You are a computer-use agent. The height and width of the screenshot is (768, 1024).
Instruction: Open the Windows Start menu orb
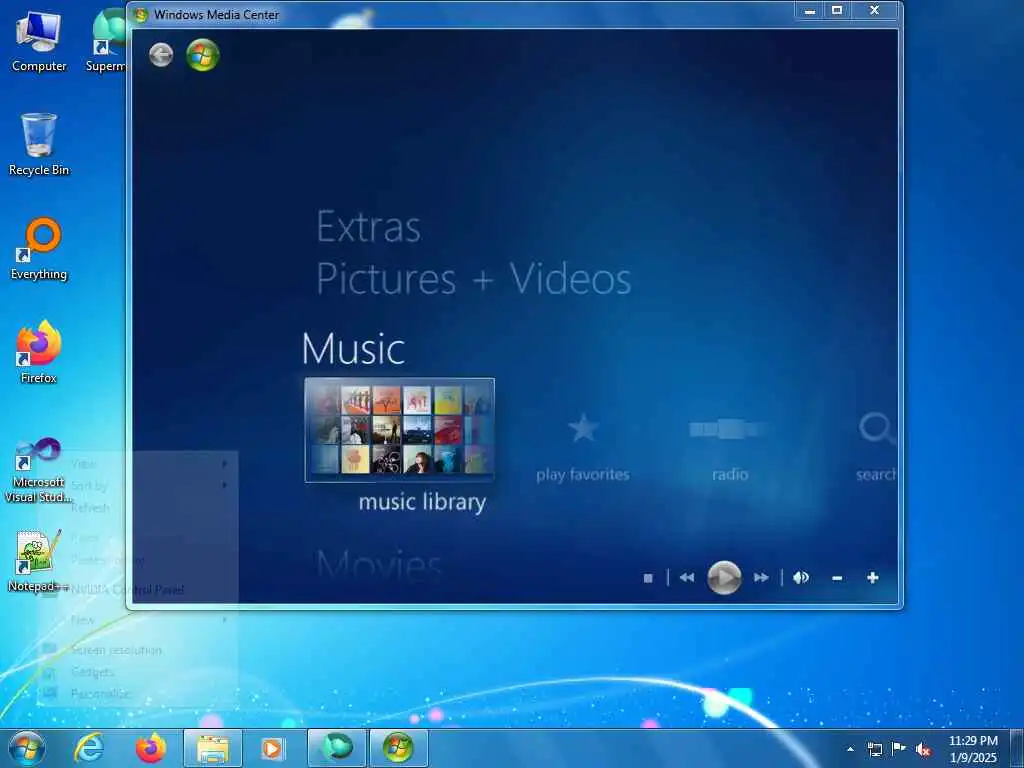click(x=27, y=748)
